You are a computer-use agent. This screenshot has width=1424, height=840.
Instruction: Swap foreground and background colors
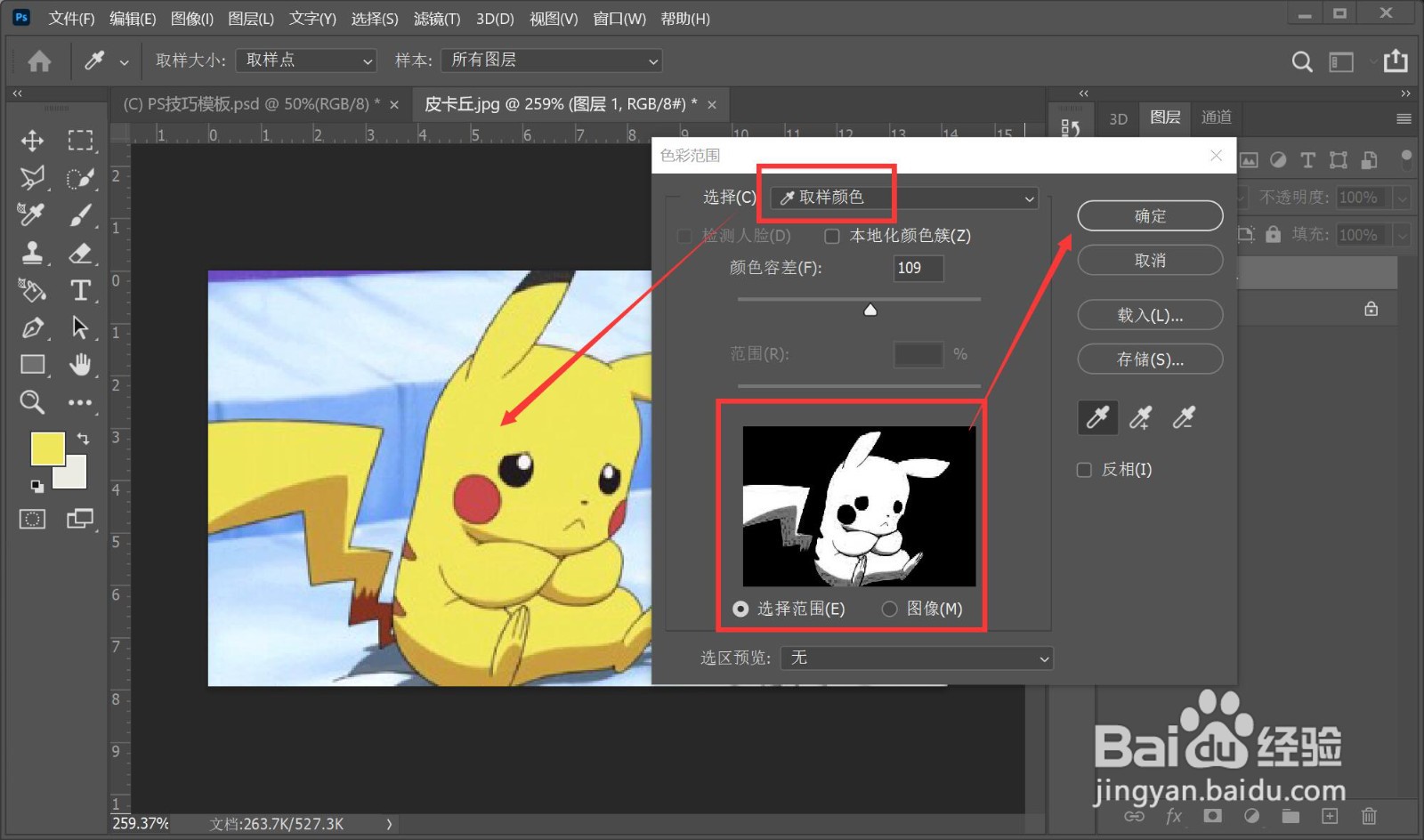tap(83, 438)
